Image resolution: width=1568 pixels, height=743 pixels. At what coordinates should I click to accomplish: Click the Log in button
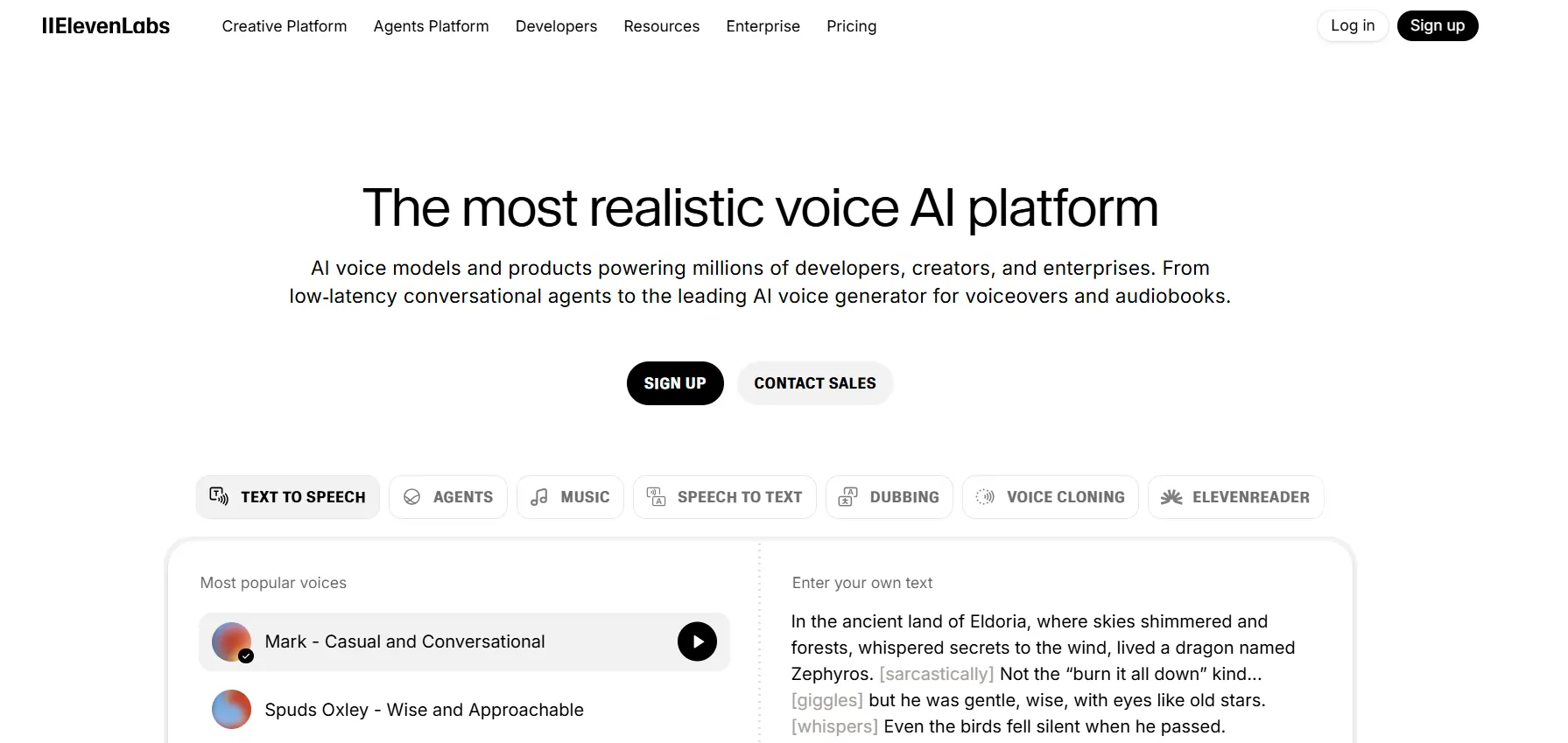(1352, 25)
